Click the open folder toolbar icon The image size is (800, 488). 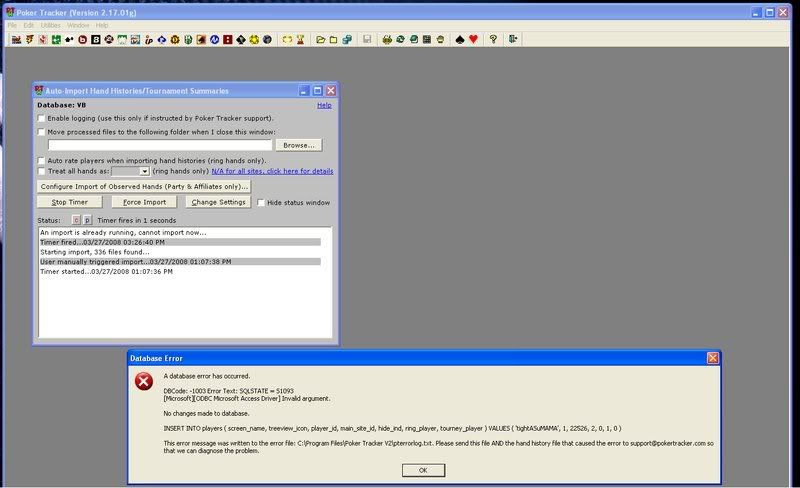320,40
